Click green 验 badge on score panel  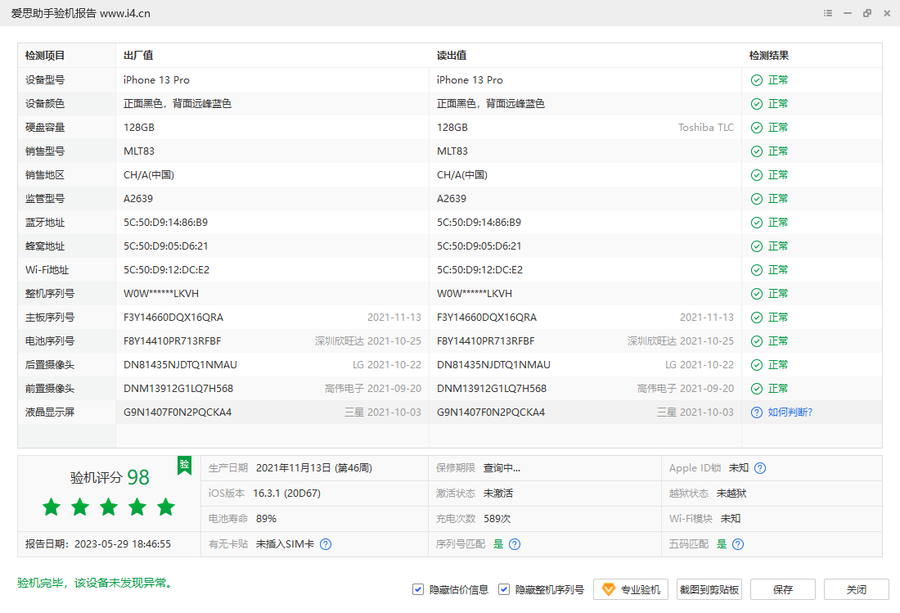pyautogui.click(x=184, y=464)
